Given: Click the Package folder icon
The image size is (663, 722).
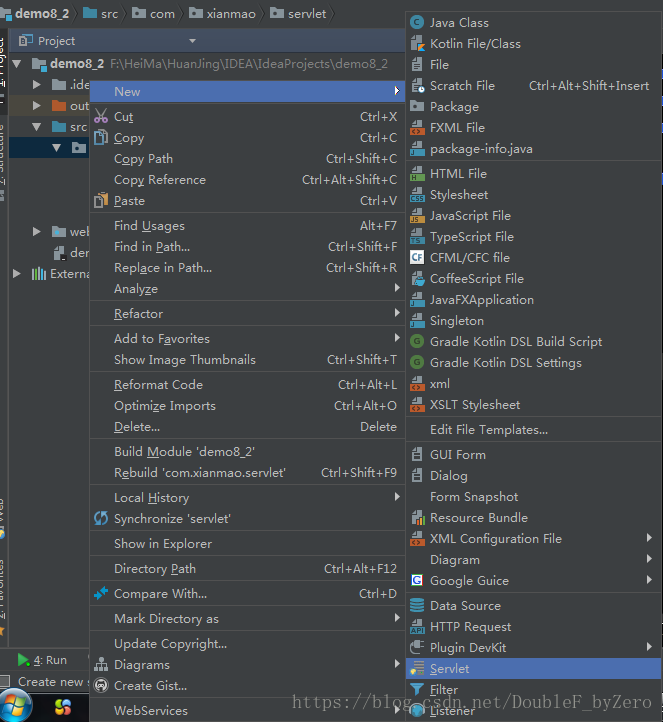Looking at the screenshot, I should (417, 106).
